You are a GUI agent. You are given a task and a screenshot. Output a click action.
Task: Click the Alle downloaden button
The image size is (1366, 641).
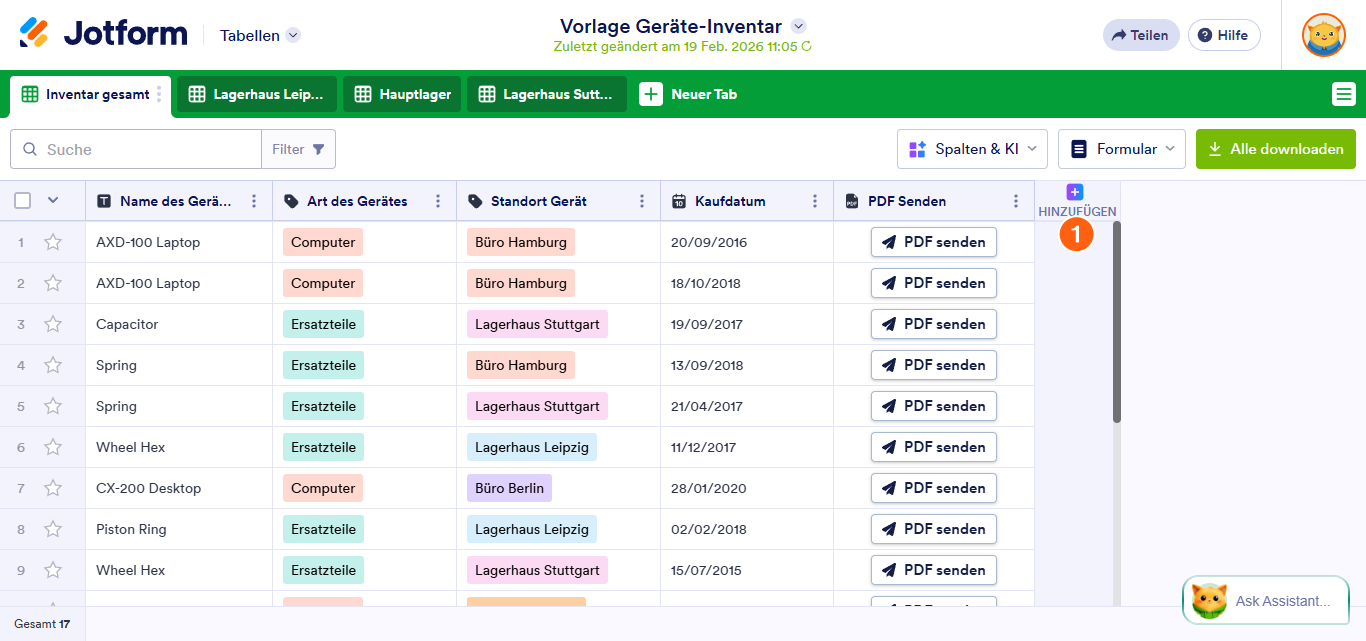[1276, 148]
